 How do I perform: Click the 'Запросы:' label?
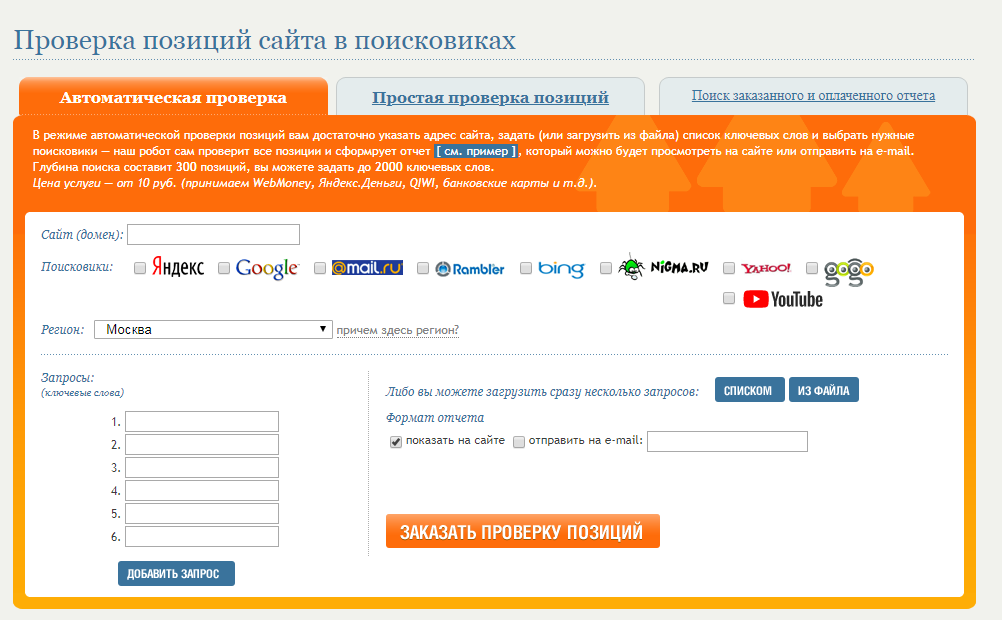[x=67, y=378]
